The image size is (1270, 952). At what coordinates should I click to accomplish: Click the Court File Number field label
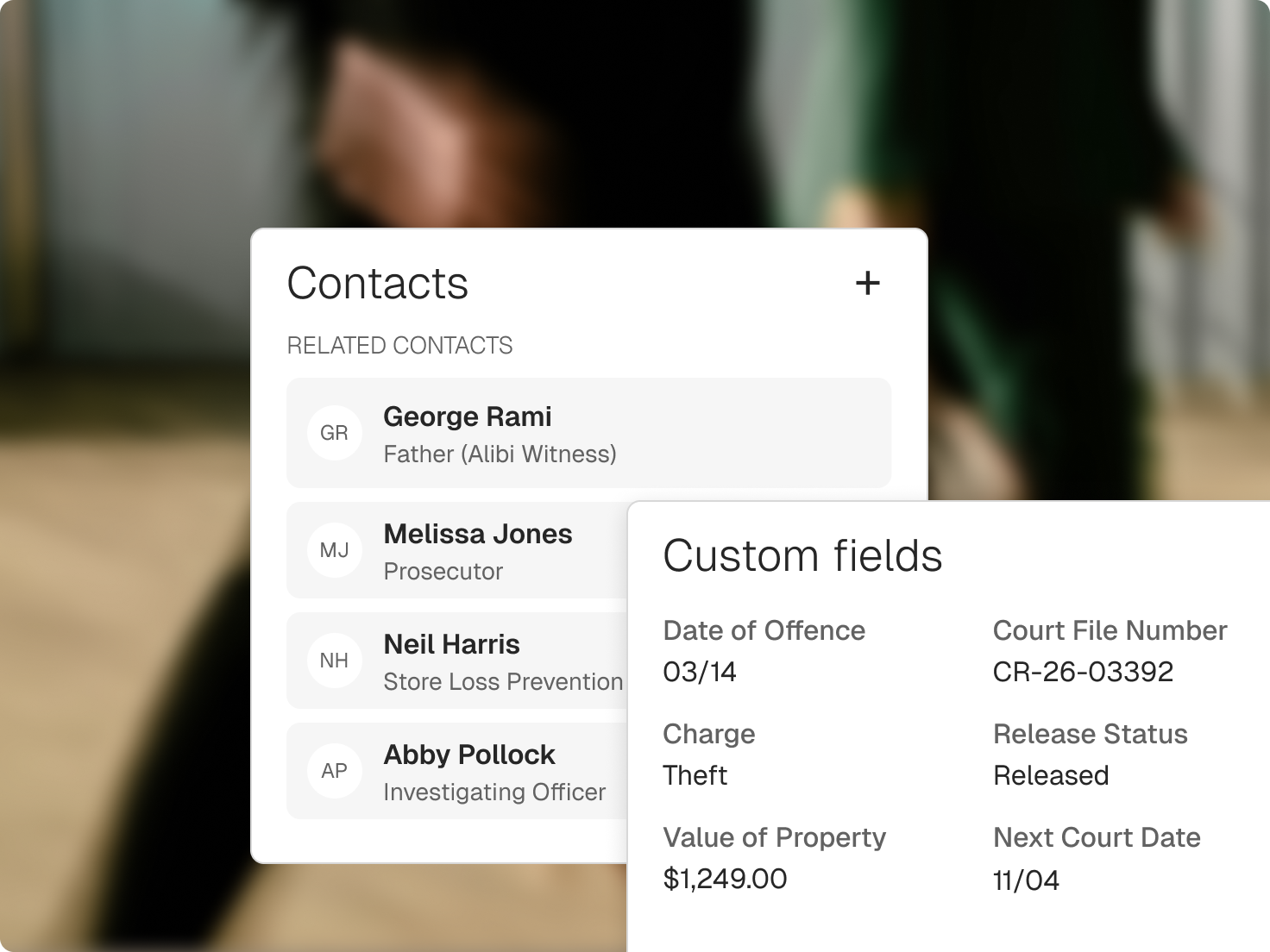click(x=1110, y=630)
